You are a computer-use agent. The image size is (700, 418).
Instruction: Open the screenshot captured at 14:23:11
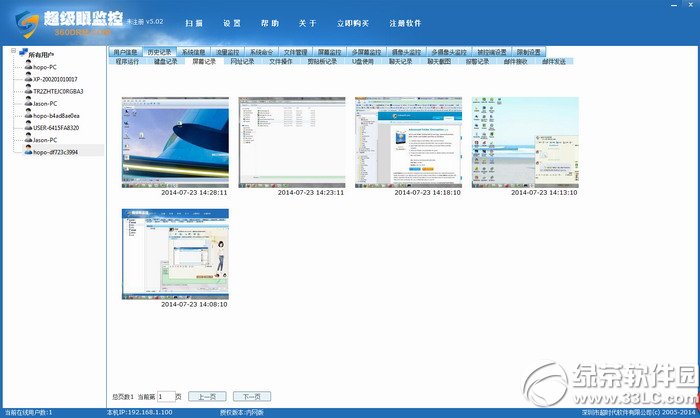(x=292, y=142)
